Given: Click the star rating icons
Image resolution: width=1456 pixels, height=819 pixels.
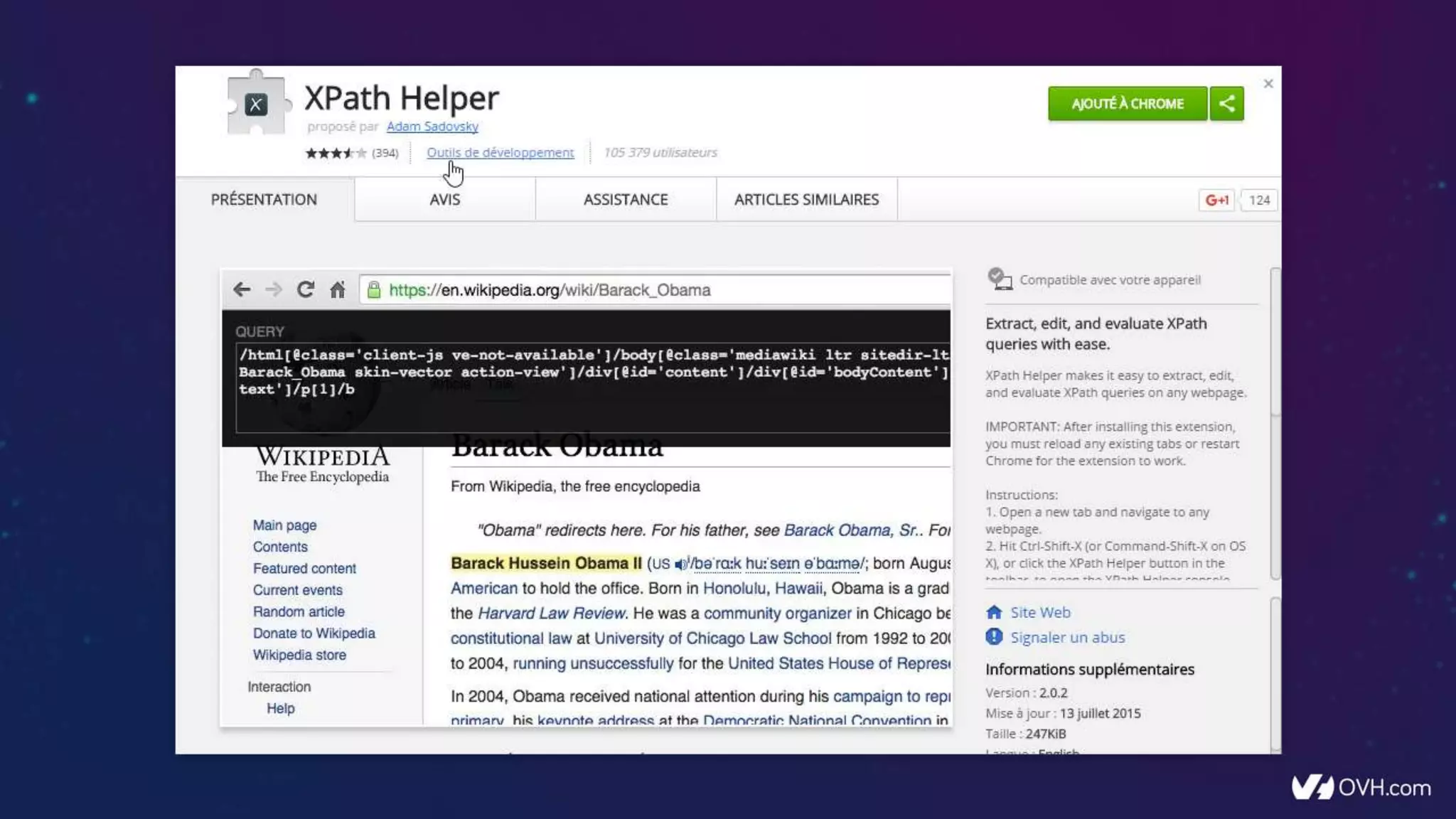Looking at the screenshot, I should click(336, 153).
